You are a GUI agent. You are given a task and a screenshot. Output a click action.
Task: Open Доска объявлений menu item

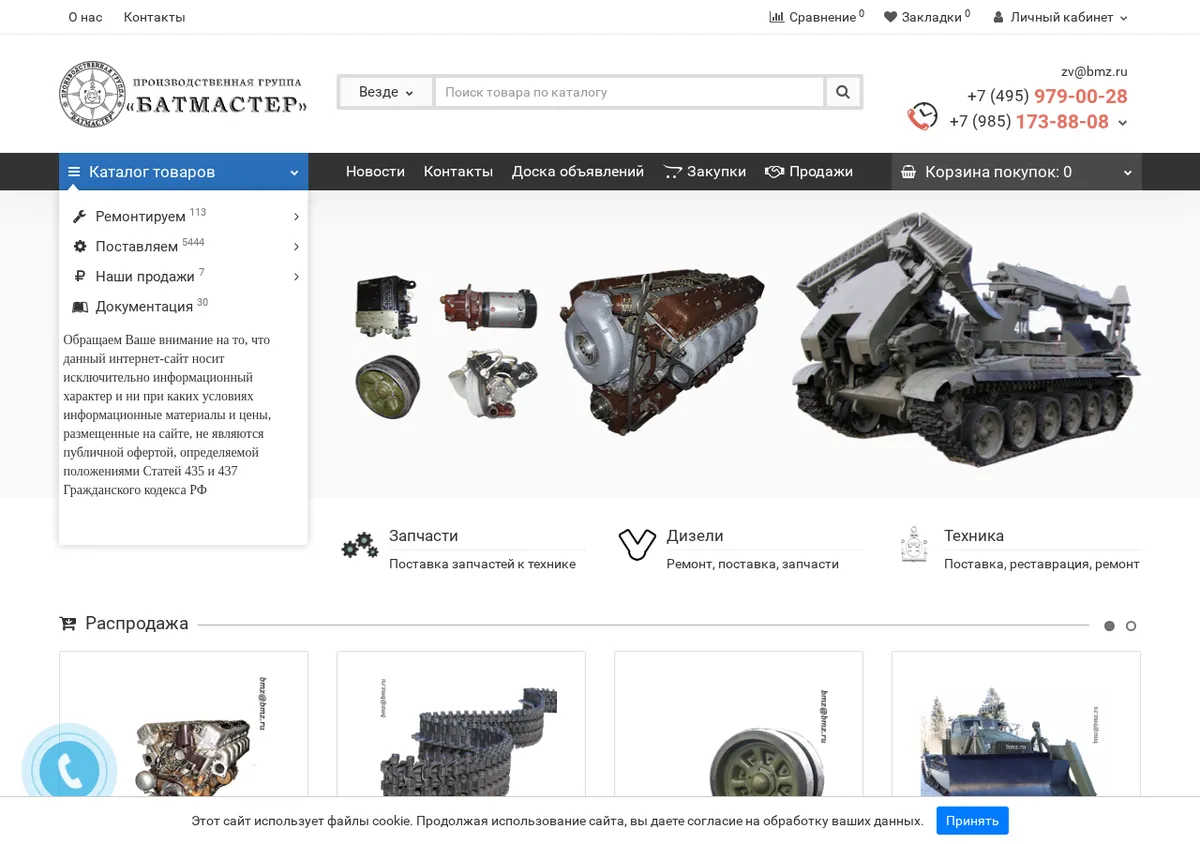pos(578,172)
